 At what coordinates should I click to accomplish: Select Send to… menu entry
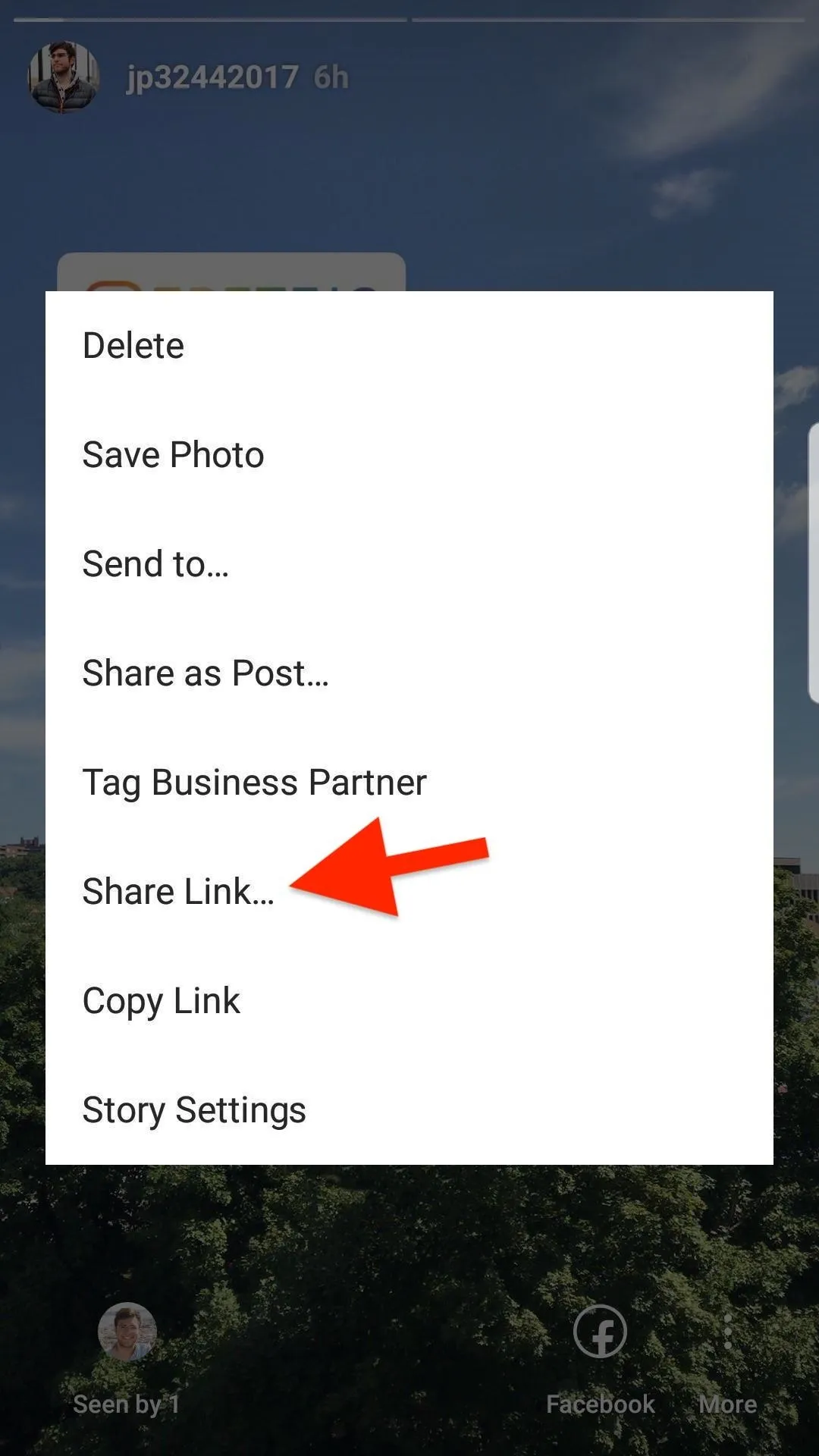point(409,564)
